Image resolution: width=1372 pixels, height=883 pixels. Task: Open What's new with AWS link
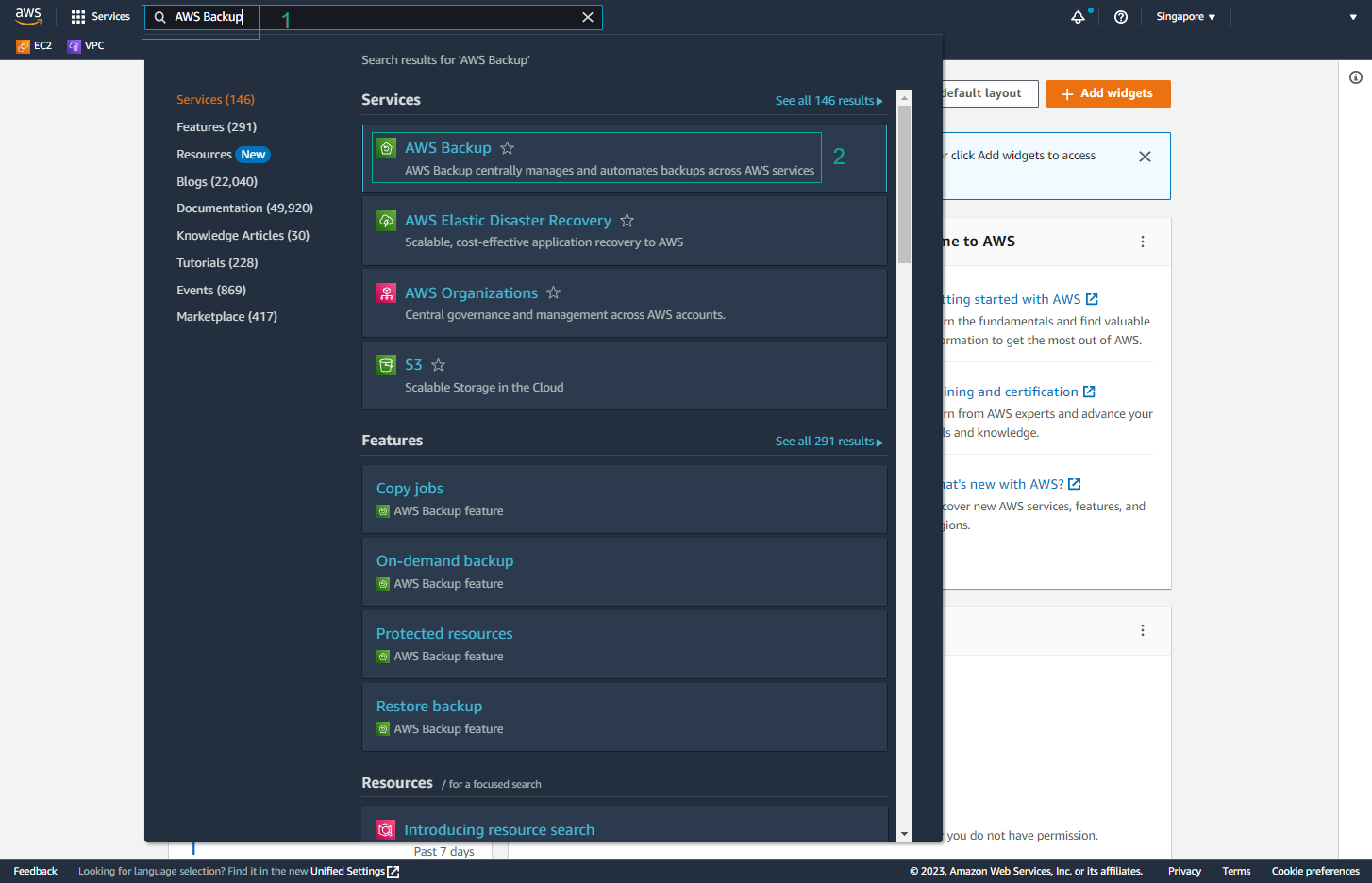pos(1012,484)
